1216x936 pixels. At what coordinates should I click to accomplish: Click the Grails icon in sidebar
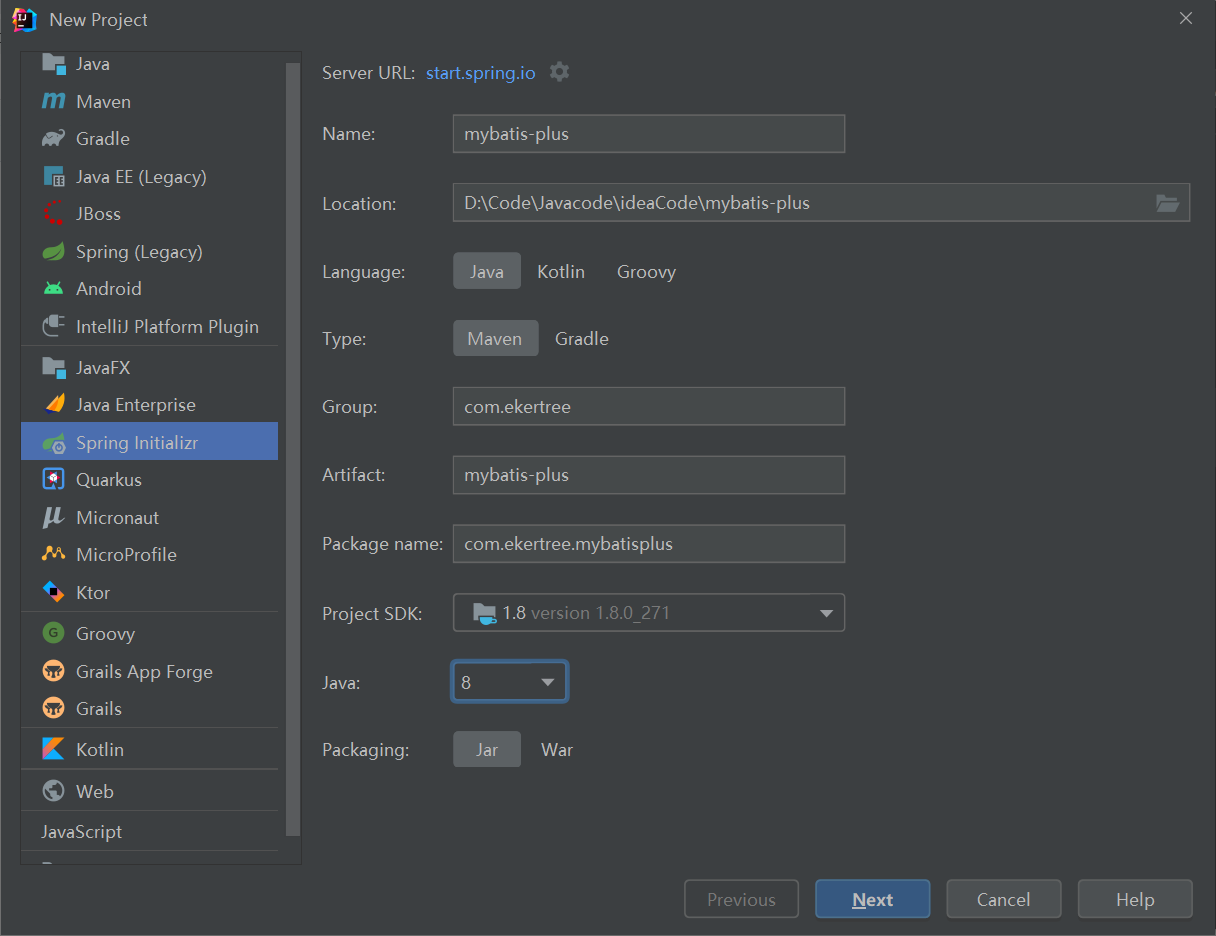click(54, 709)
